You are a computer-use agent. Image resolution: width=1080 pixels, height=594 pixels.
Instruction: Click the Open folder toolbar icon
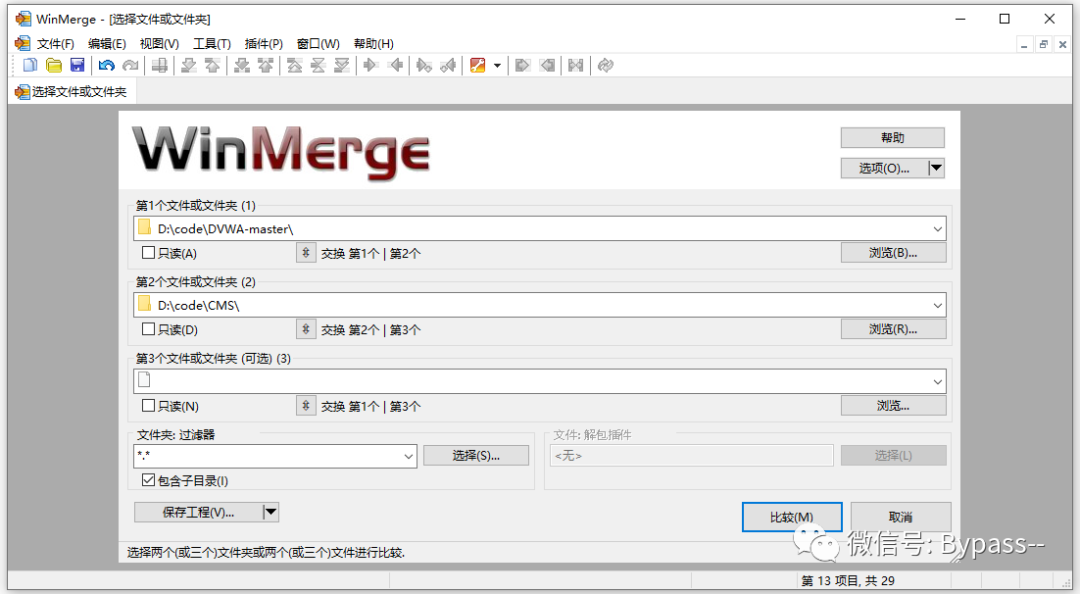pyautogui.click(x=54, y=65)
